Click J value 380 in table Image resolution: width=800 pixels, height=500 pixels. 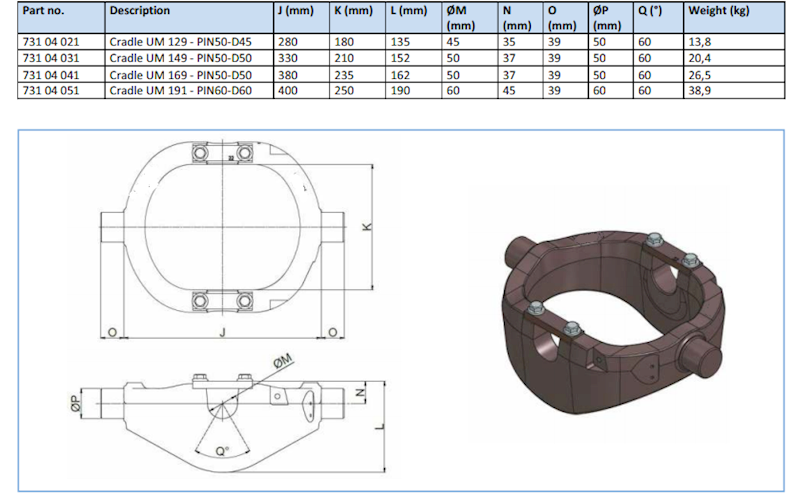288,75
